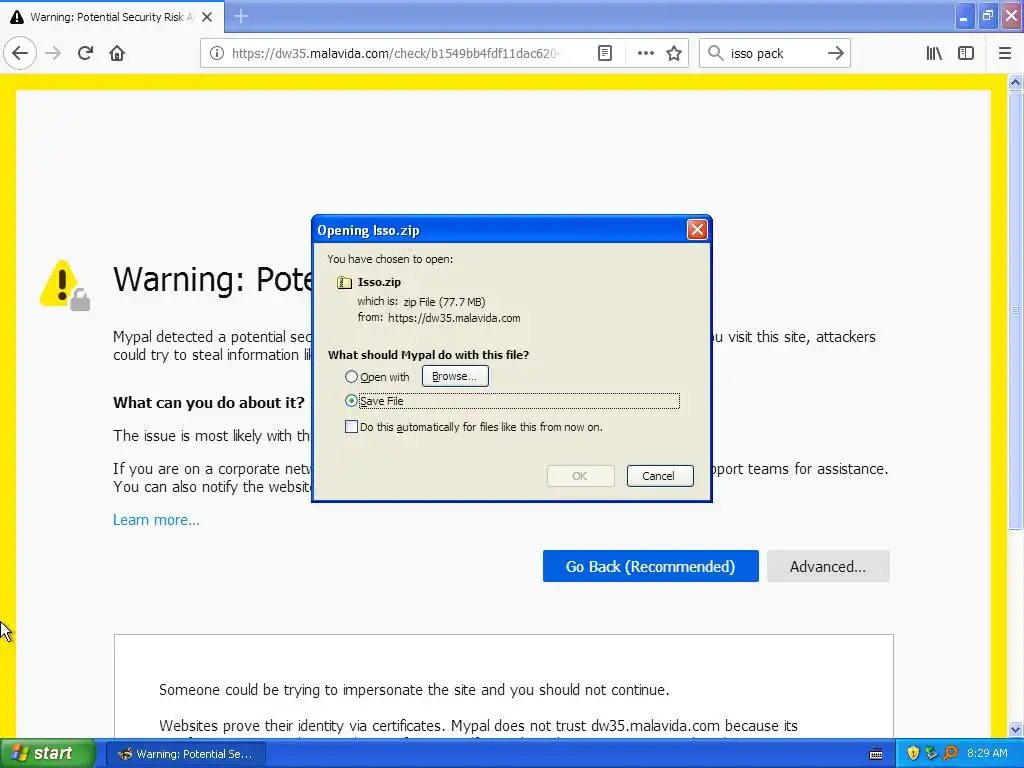
Task: Open the Windows start menu
Action: 47,754
